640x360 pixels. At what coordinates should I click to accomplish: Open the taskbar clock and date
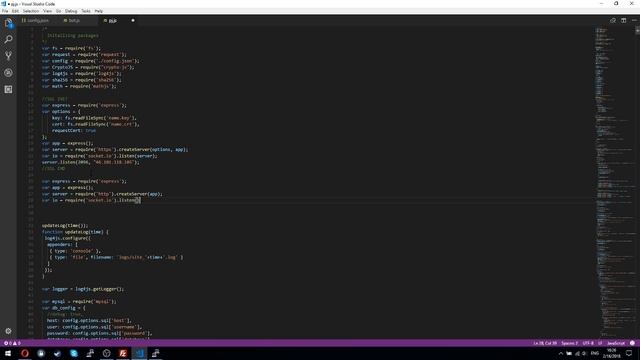click(611, 353)
